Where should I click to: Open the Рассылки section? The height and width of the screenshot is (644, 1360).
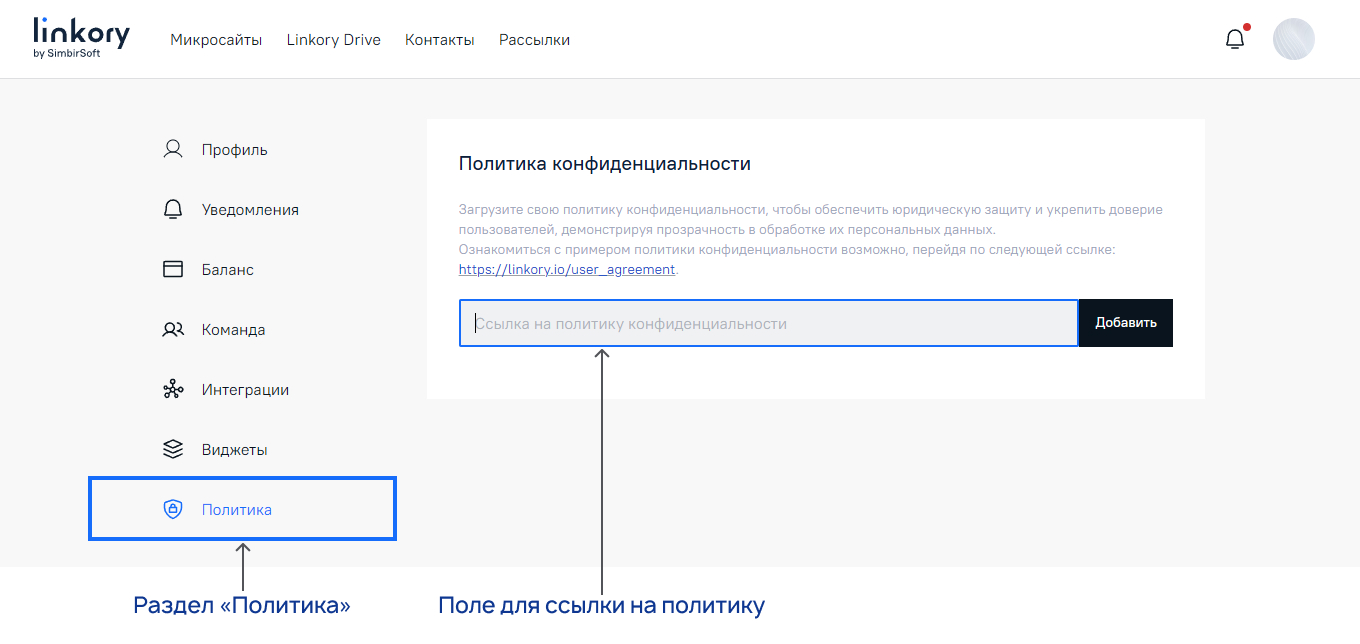point(534,39)
